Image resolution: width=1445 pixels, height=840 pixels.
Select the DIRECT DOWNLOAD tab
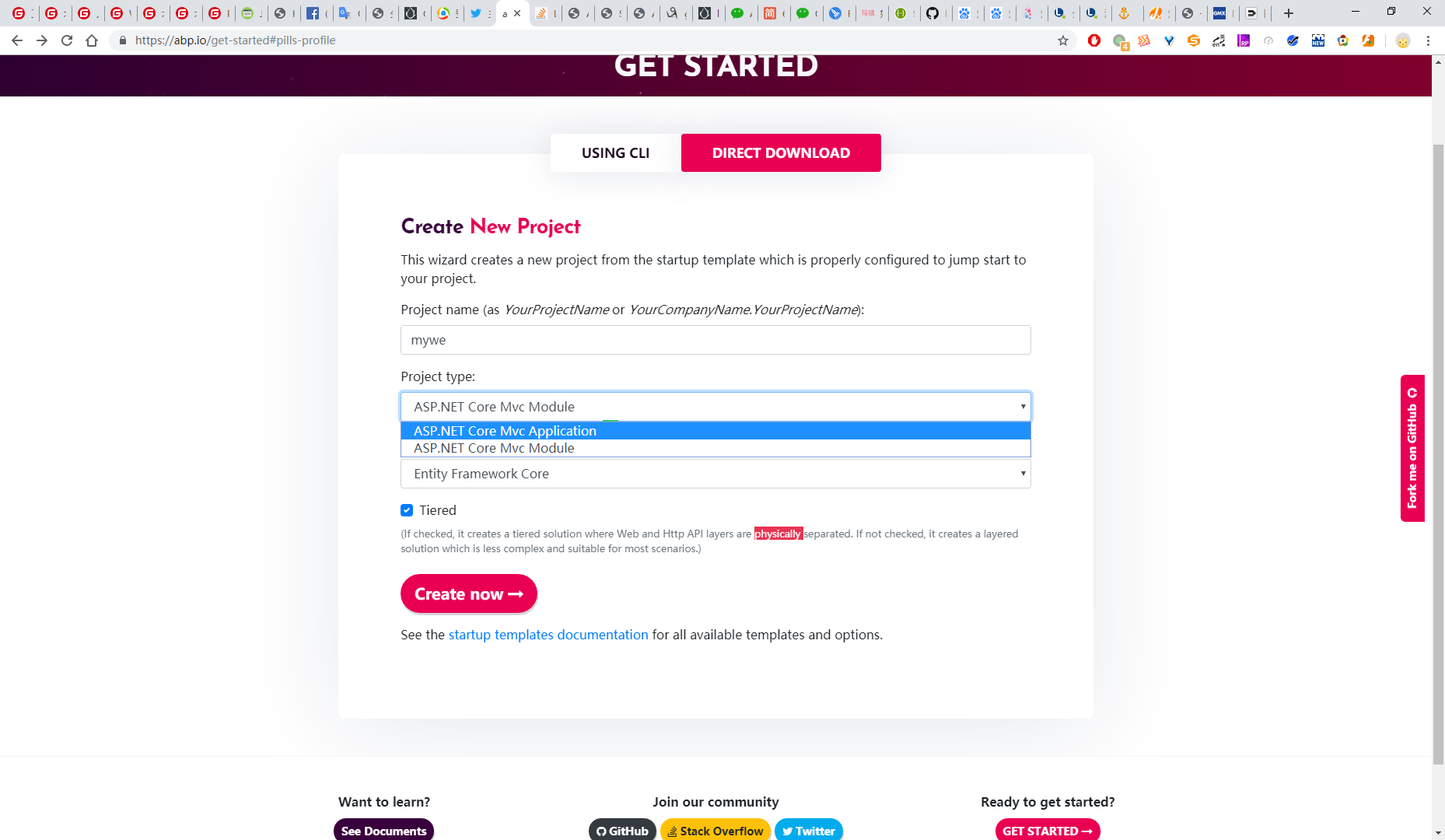coord(780,152)
